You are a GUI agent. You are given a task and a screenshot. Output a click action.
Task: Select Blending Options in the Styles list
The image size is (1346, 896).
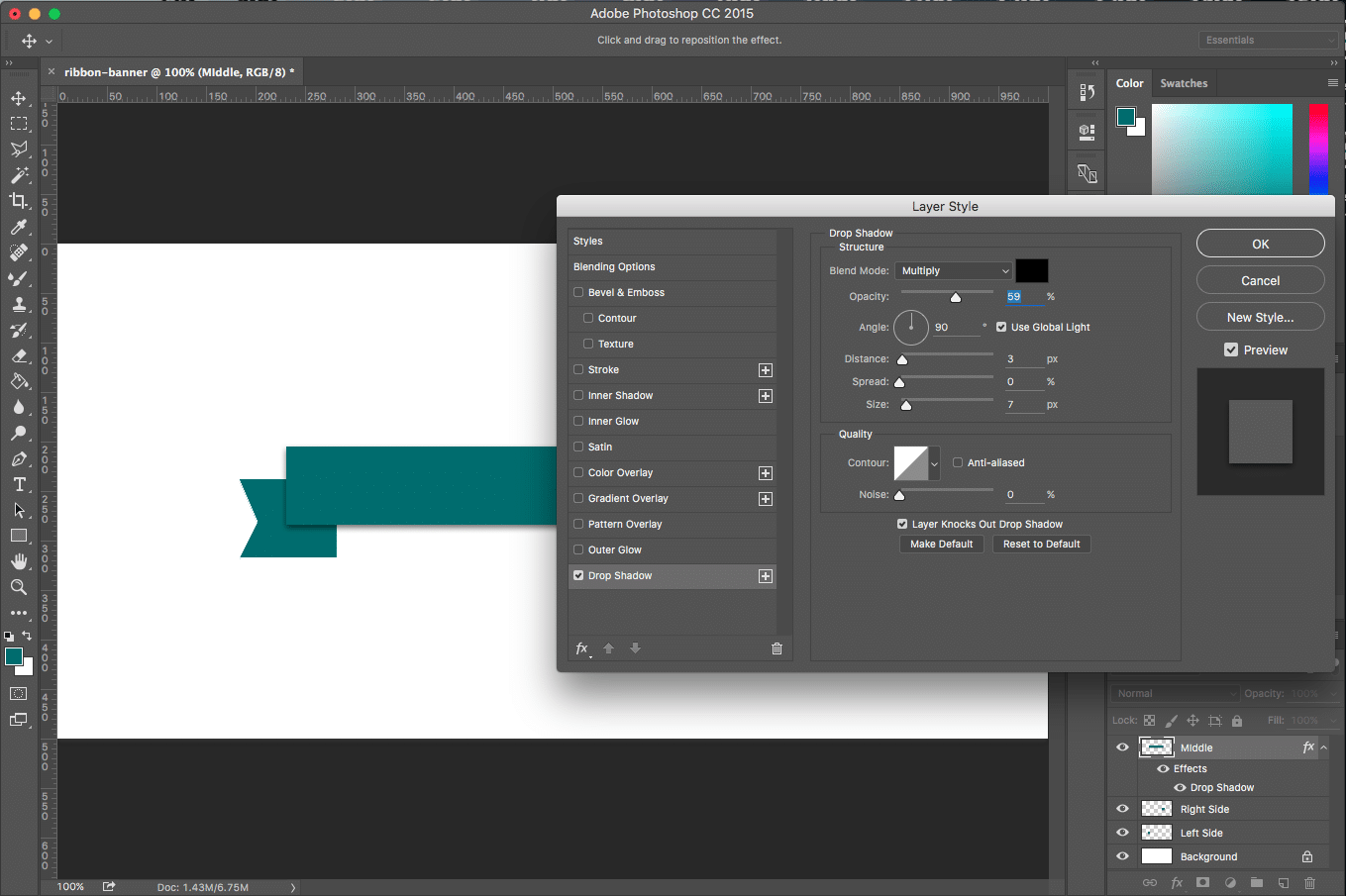point(614,266)
